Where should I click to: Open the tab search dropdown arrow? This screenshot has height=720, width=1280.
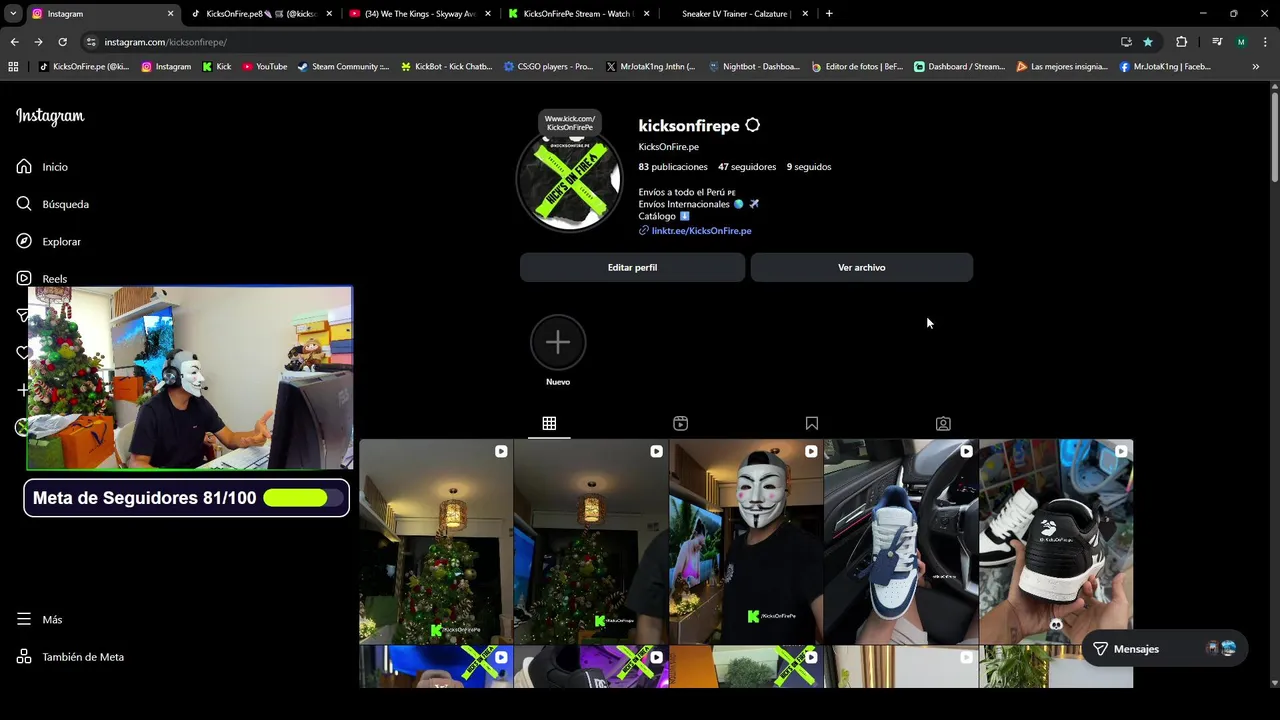(13, 14)
